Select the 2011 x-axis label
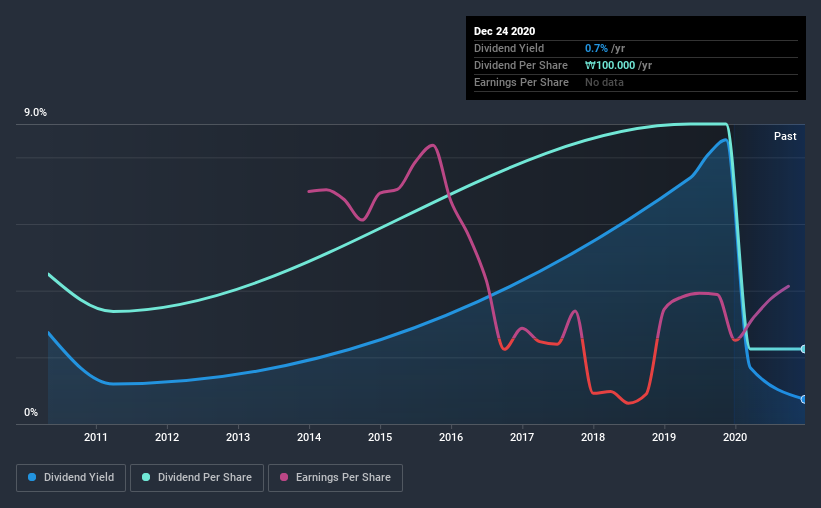Screen dimensions: 821x508 (x=96, y=437)
